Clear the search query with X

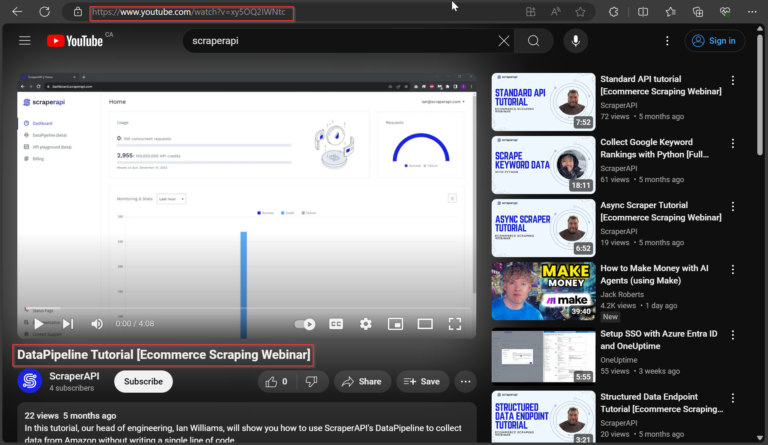(x=504, y=41)
